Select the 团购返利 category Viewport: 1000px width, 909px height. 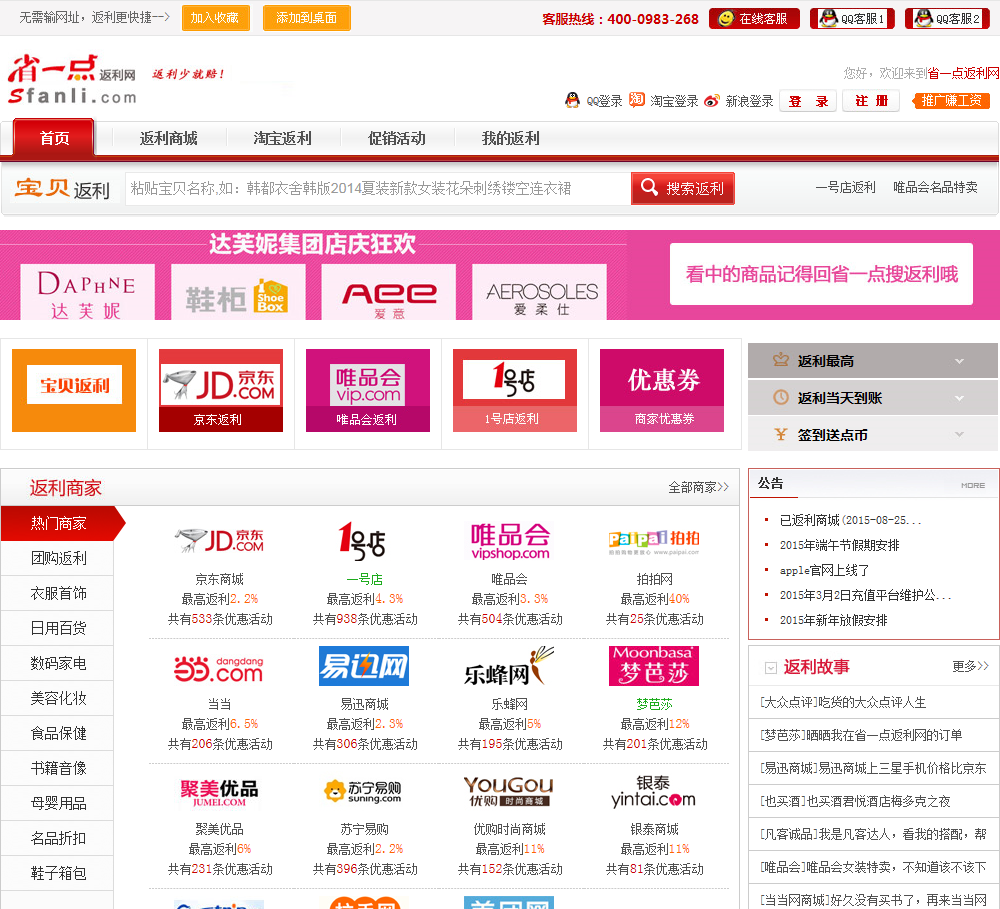58,558
